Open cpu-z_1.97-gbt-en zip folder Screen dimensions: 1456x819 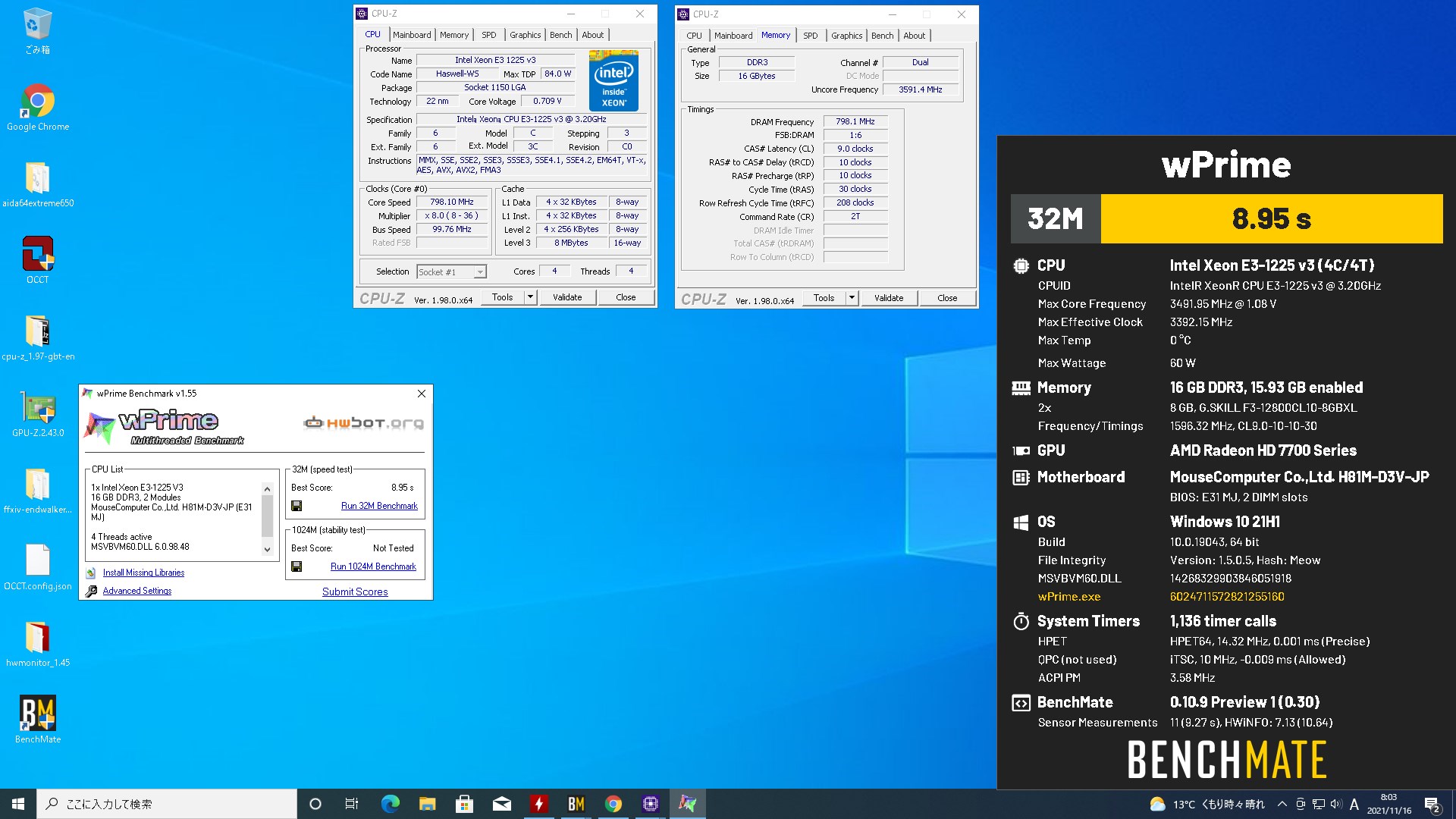37,337
